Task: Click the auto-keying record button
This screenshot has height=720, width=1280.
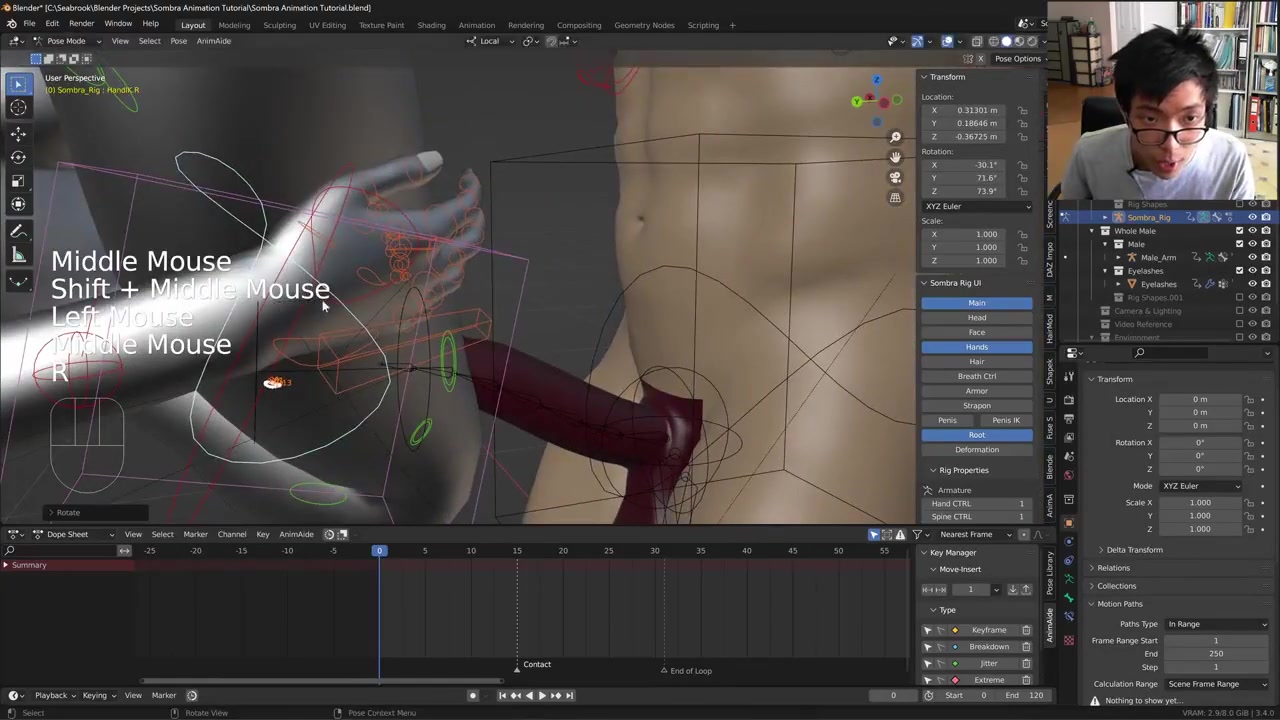Action: coord(473,695)
